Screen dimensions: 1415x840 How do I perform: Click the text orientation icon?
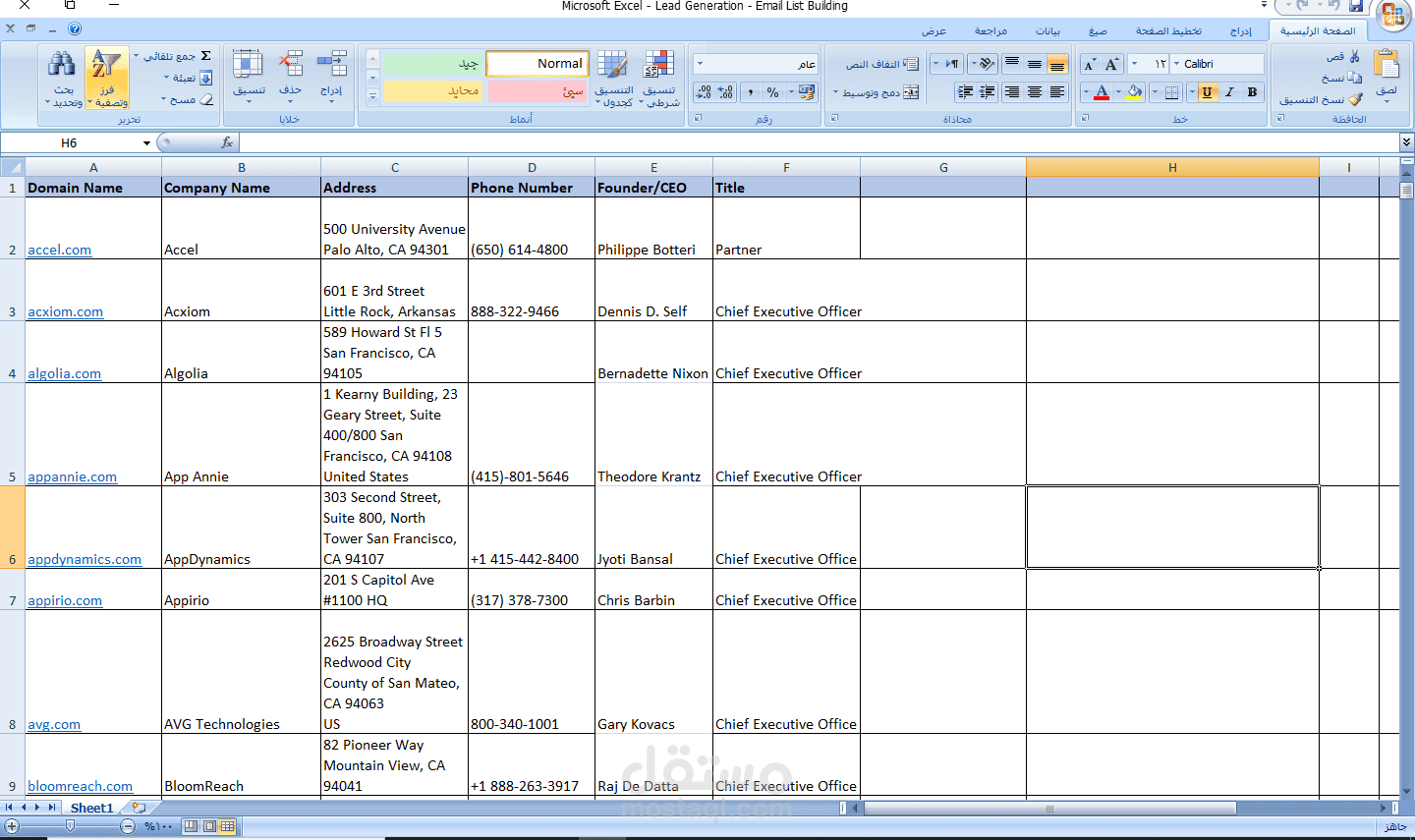coord(986,64)
